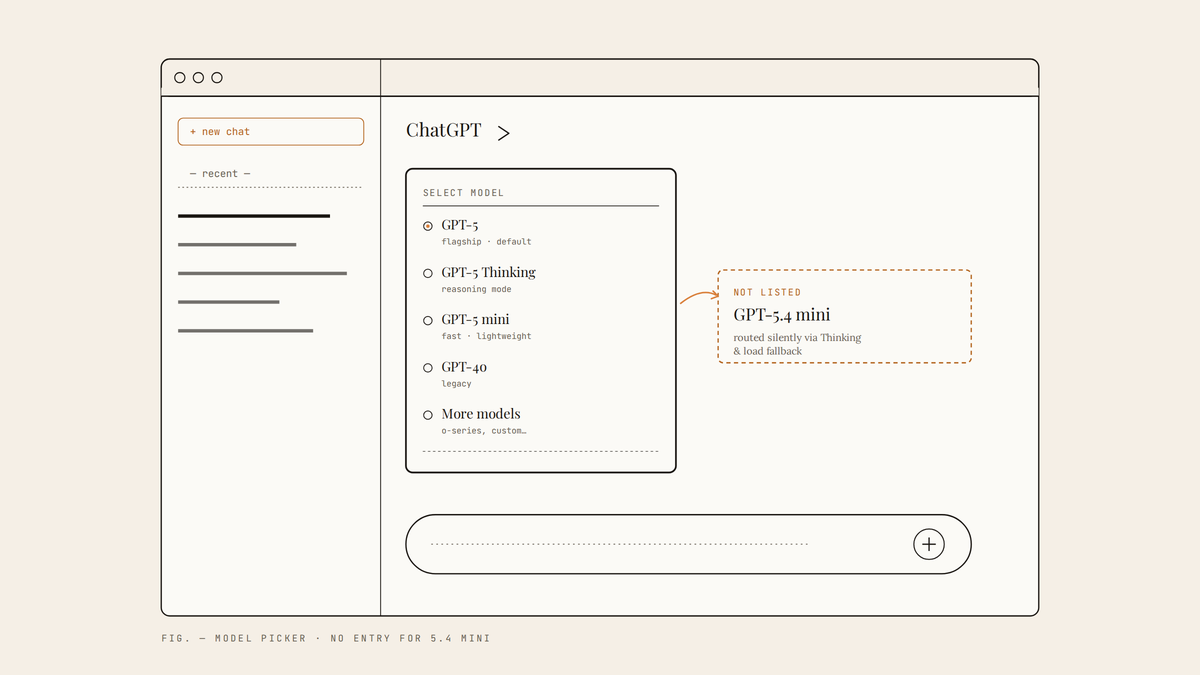Start a new chat

(x=271, y=132)
